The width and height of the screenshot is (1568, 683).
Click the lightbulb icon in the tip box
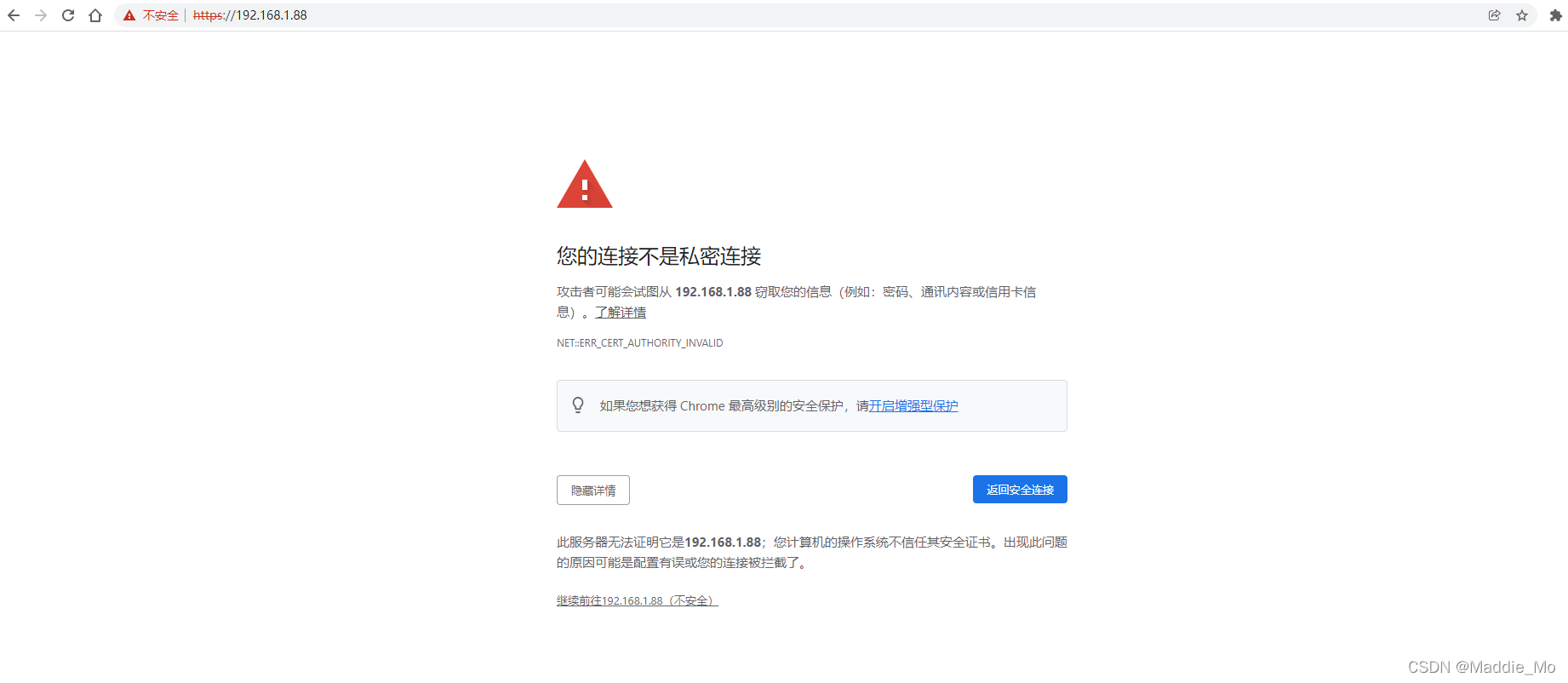tap(578, 405)
